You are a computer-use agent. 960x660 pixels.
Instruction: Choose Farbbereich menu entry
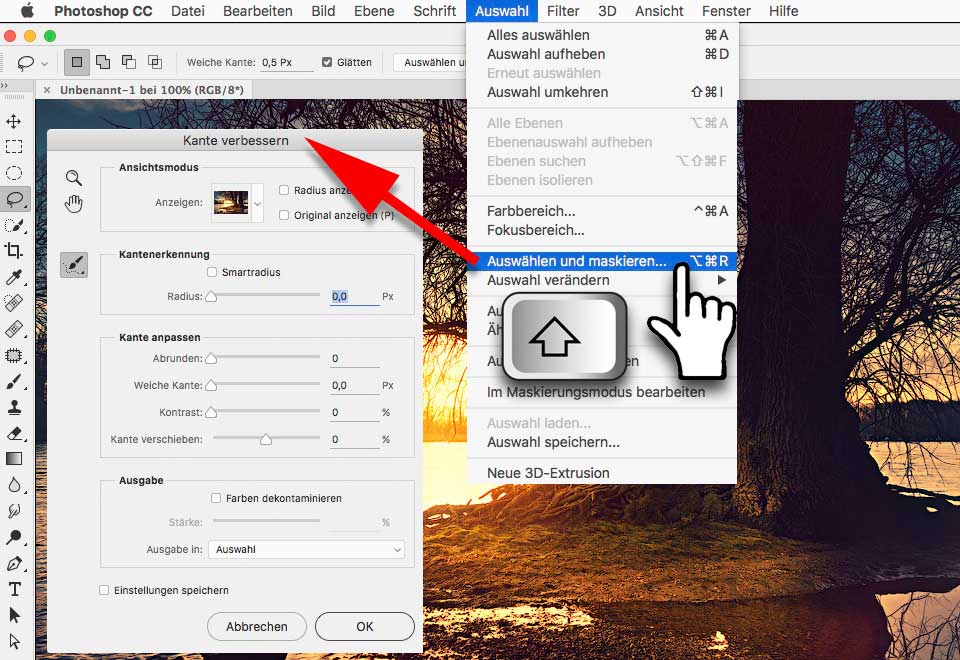(601, 211)
